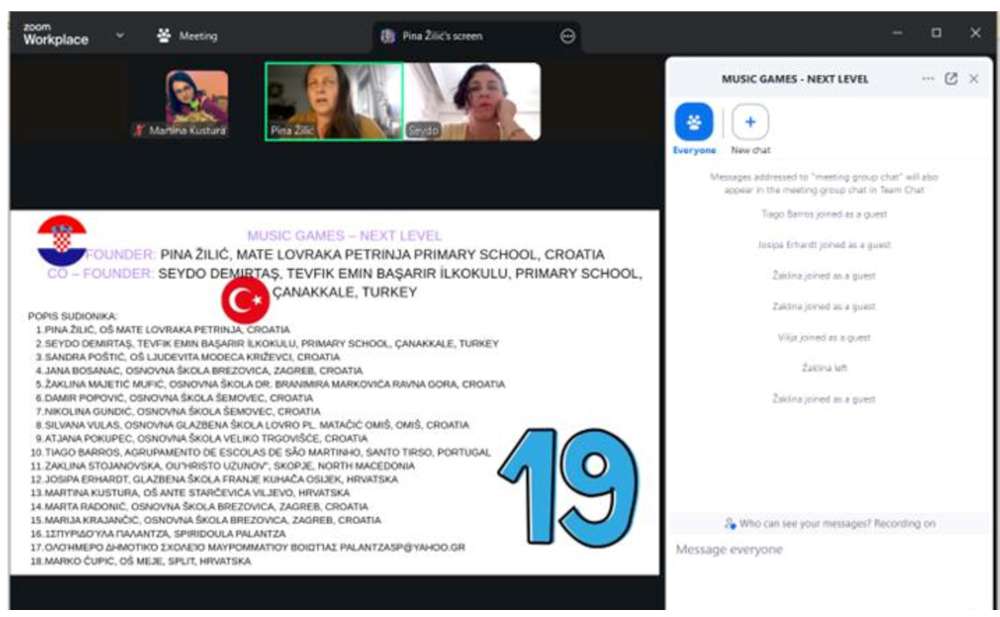1000x617 pixels.
Task: Click Martina Kustura's muted microphone icon
Action: pos(140,130)
